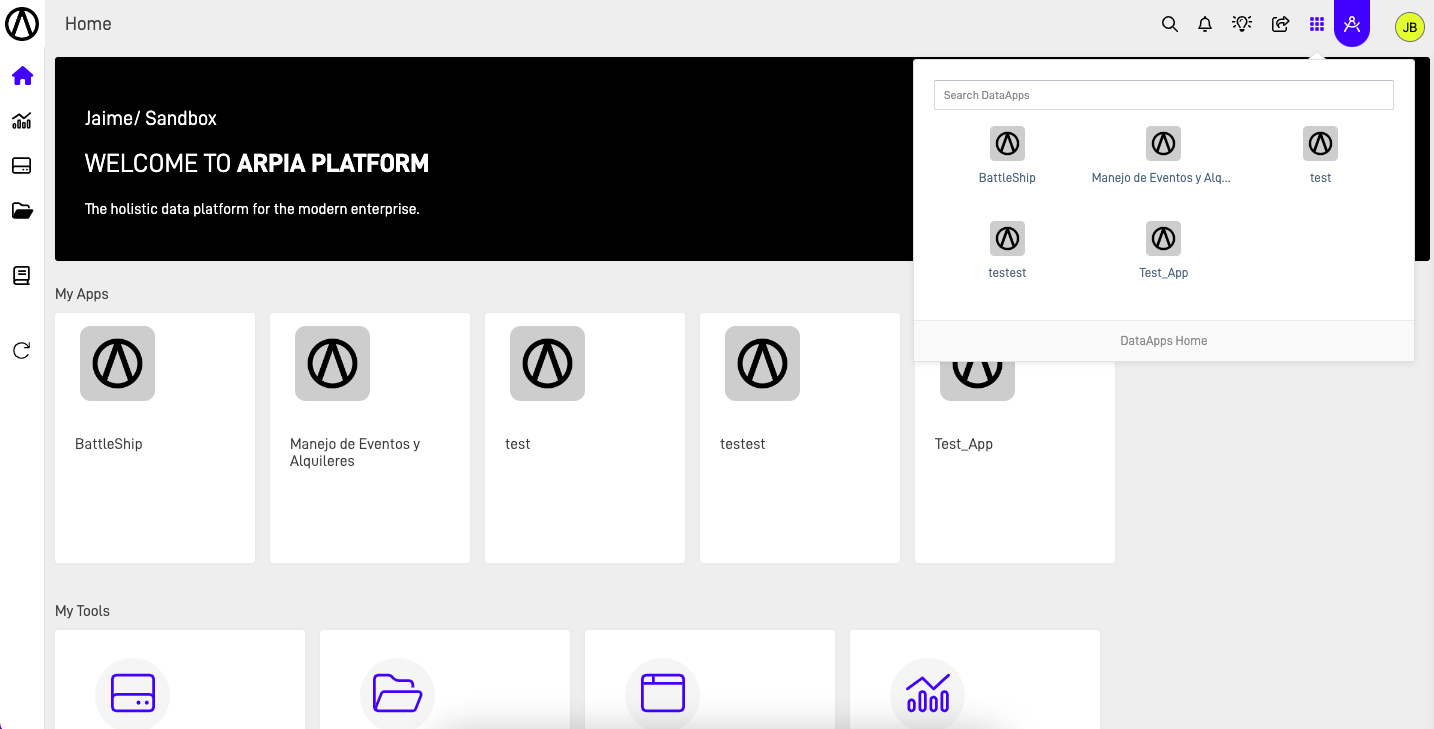
Task: Open the JB user avatar menu
Action: click(1409, 27)
